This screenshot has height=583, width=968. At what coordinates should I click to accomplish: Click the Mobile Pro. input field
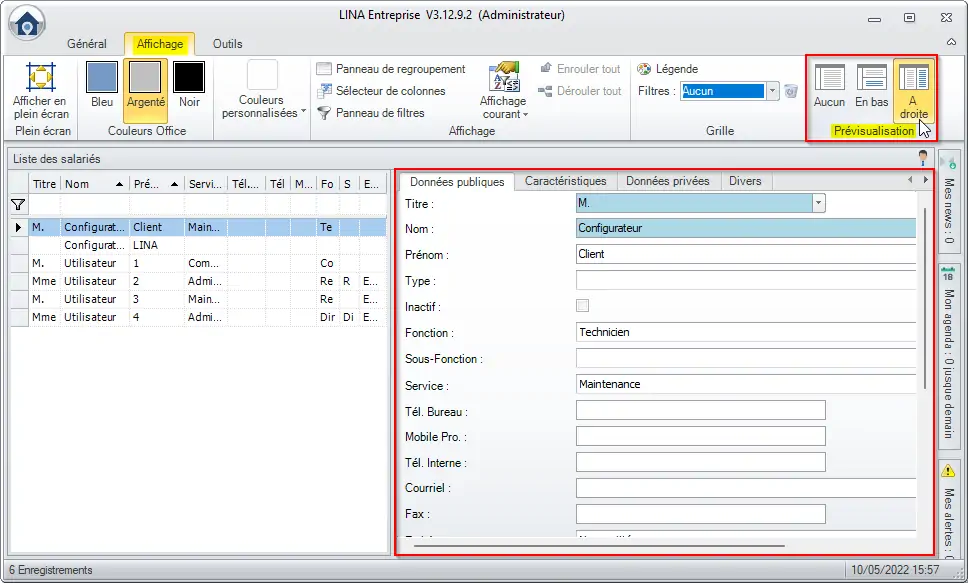(701, 436)
